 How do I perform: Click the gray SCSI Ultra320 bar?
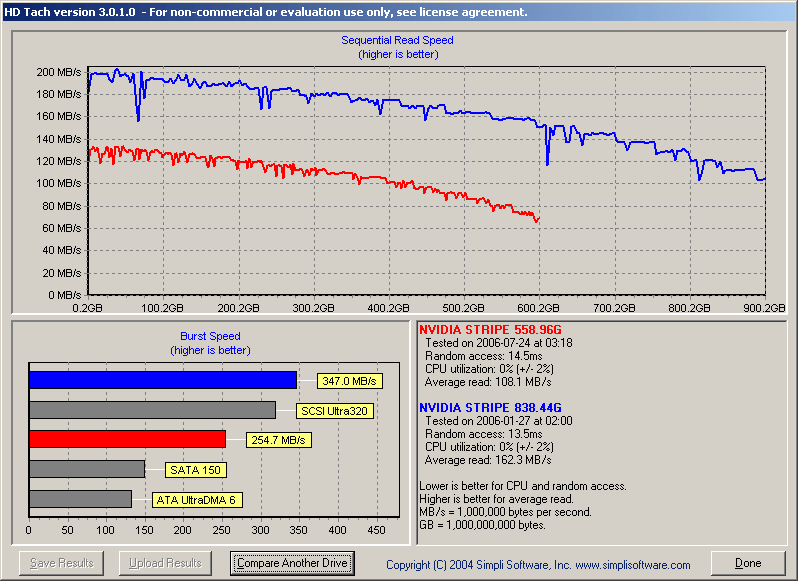click(x=152, y=410)
